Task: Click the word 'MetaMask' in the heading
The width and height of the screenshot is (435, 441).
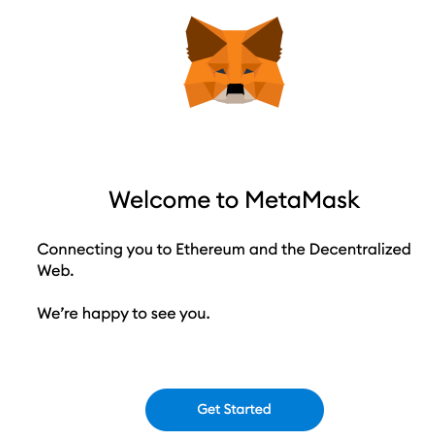Action: (x=302, y=200)
